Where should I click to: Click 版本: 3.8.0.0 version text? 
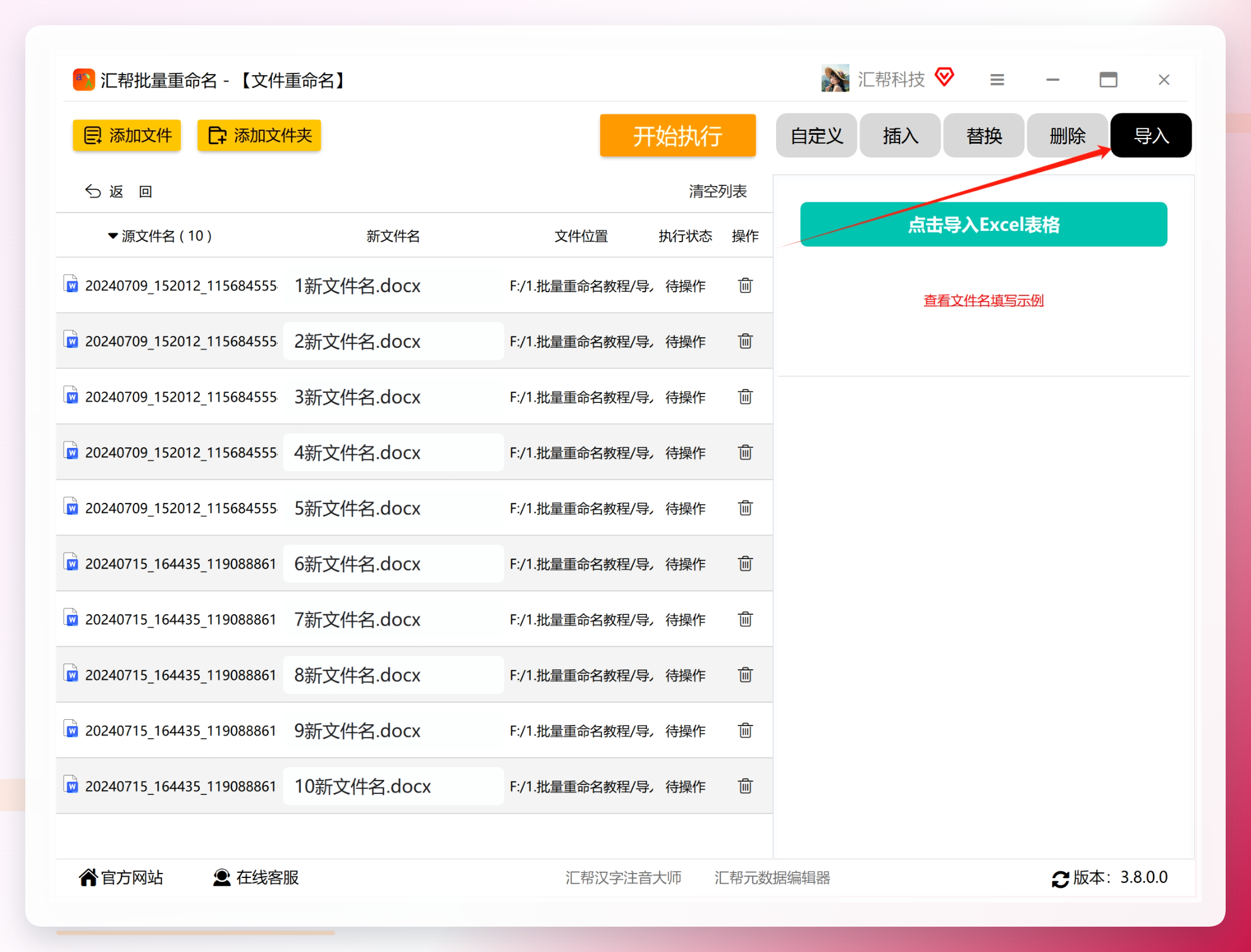(1120, 877)
